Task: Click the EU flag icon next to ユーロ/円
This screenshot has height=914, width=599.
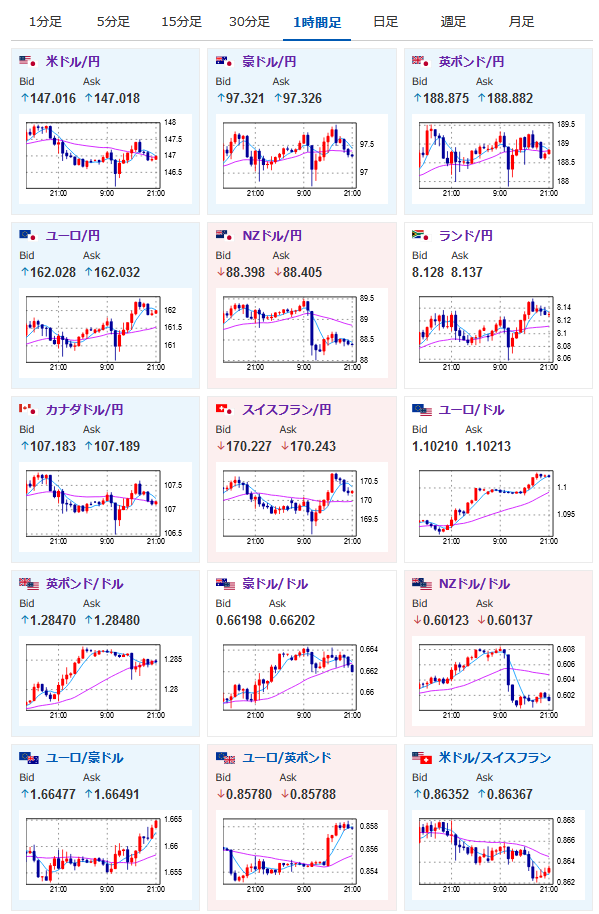Action: (27, 235)
